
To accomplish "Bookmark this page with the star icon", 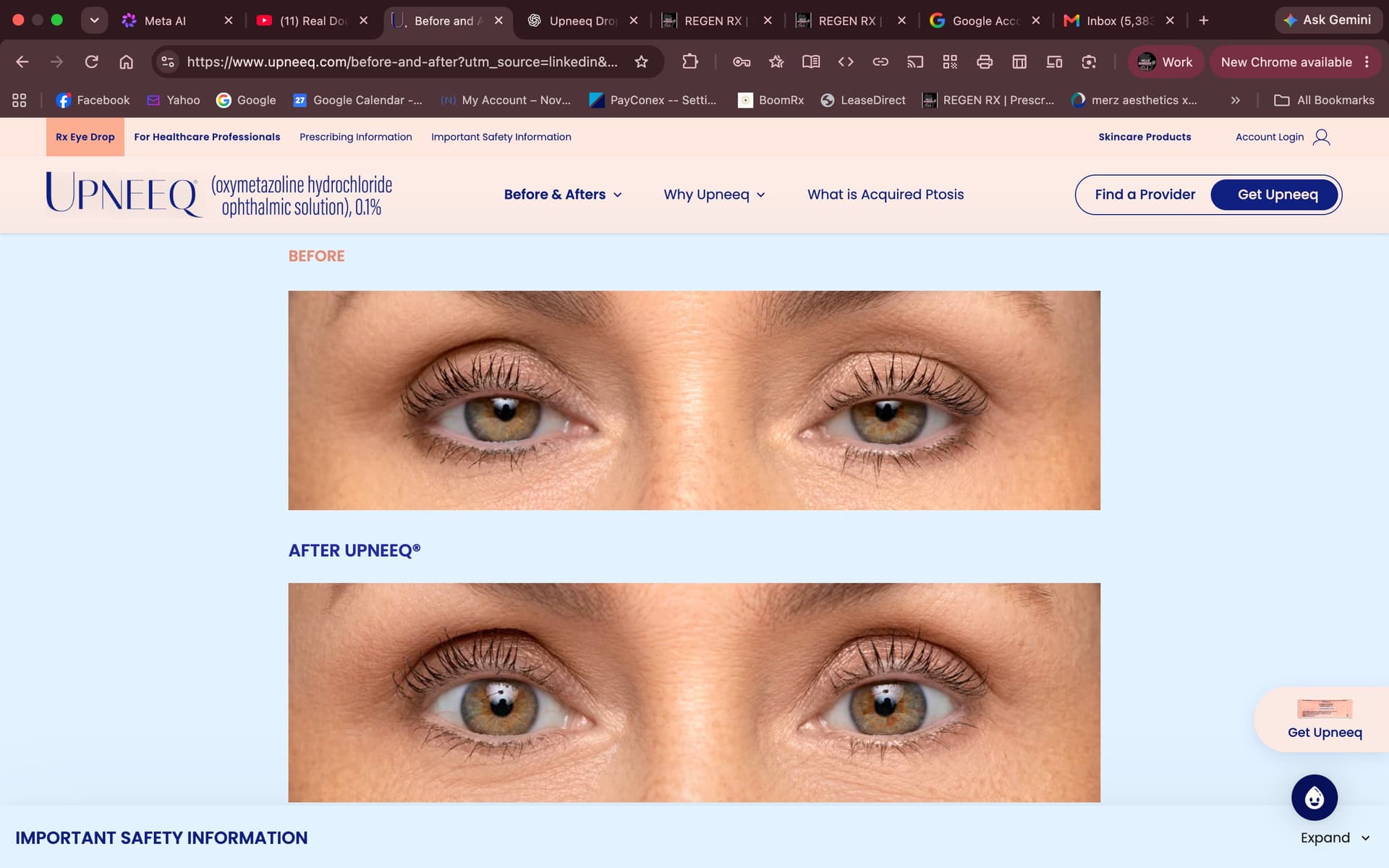I will coord(641,62).
